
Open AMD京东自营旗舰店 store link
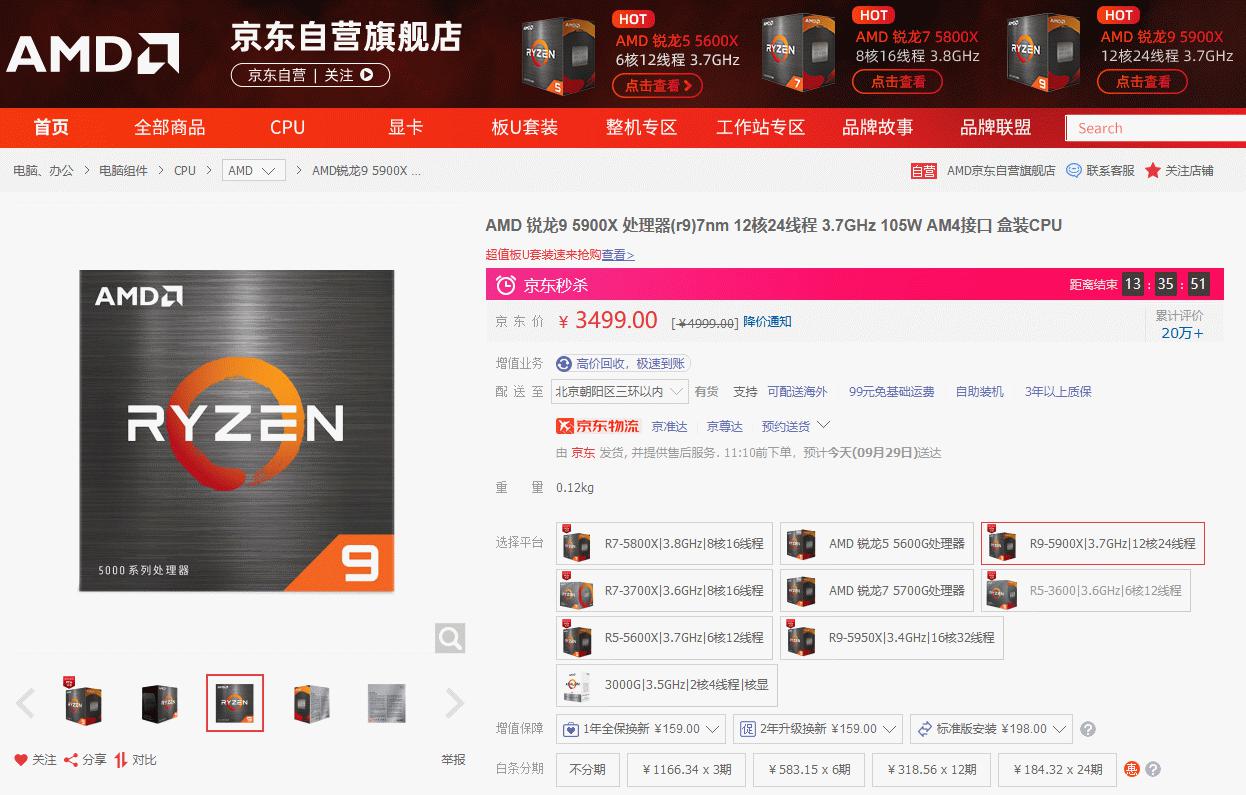(x=1001, y=171)
